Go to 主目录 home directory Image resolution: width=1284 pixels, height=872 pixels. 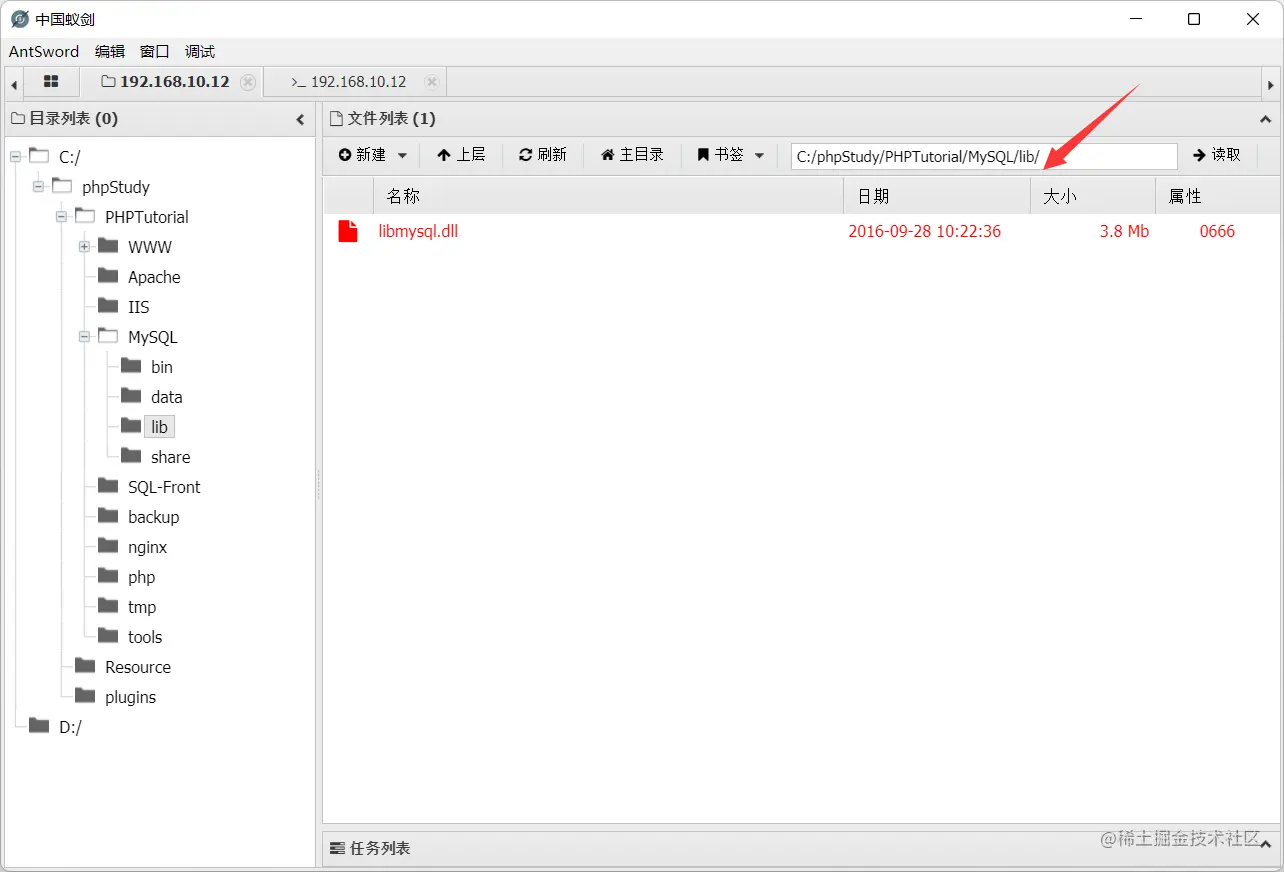click(632, 155)
